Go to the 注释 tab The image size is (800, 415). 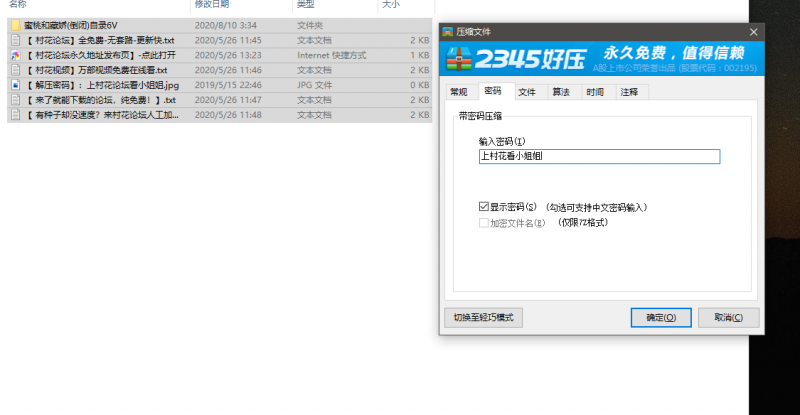click(629, 92)
